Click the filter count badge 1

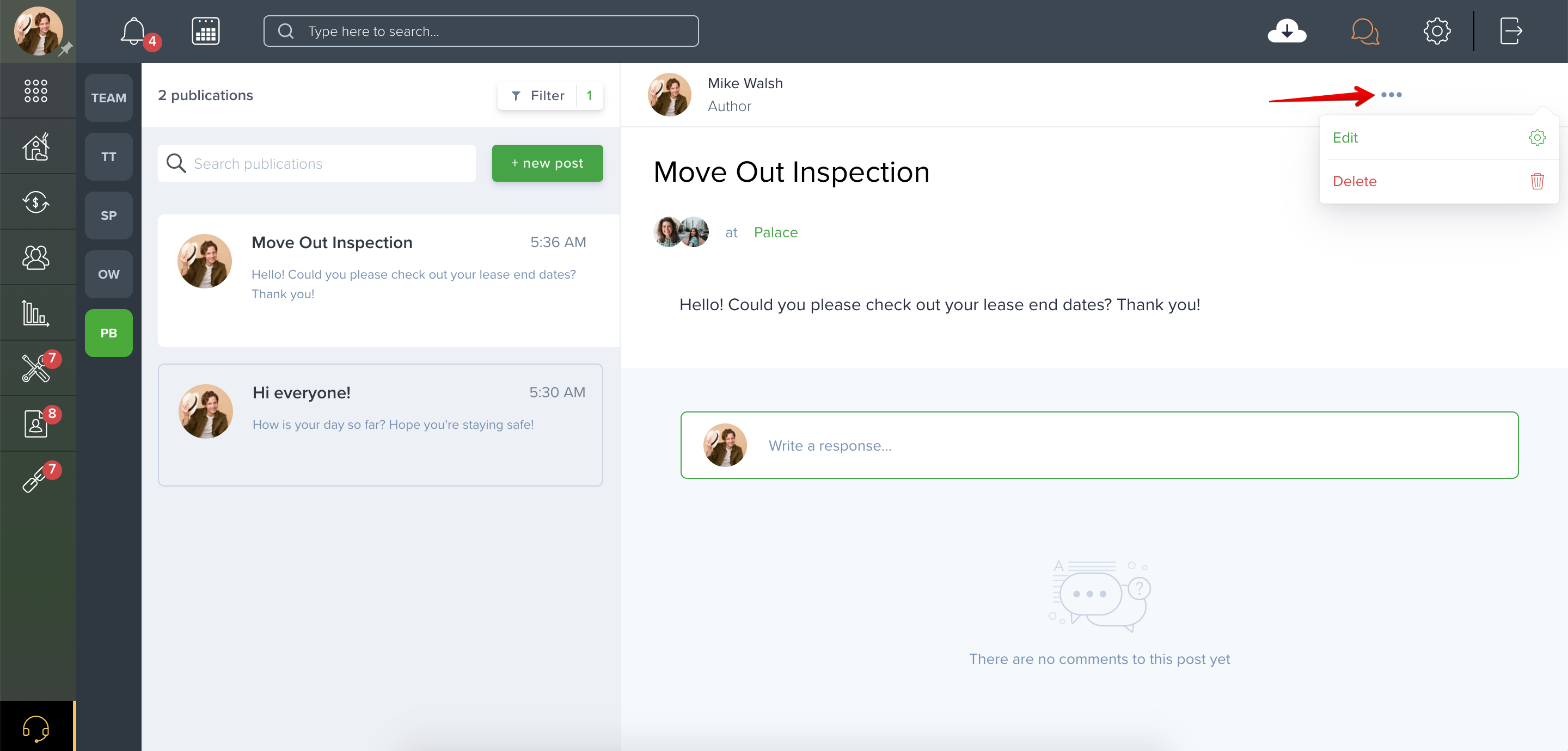[x=589, y=96]
